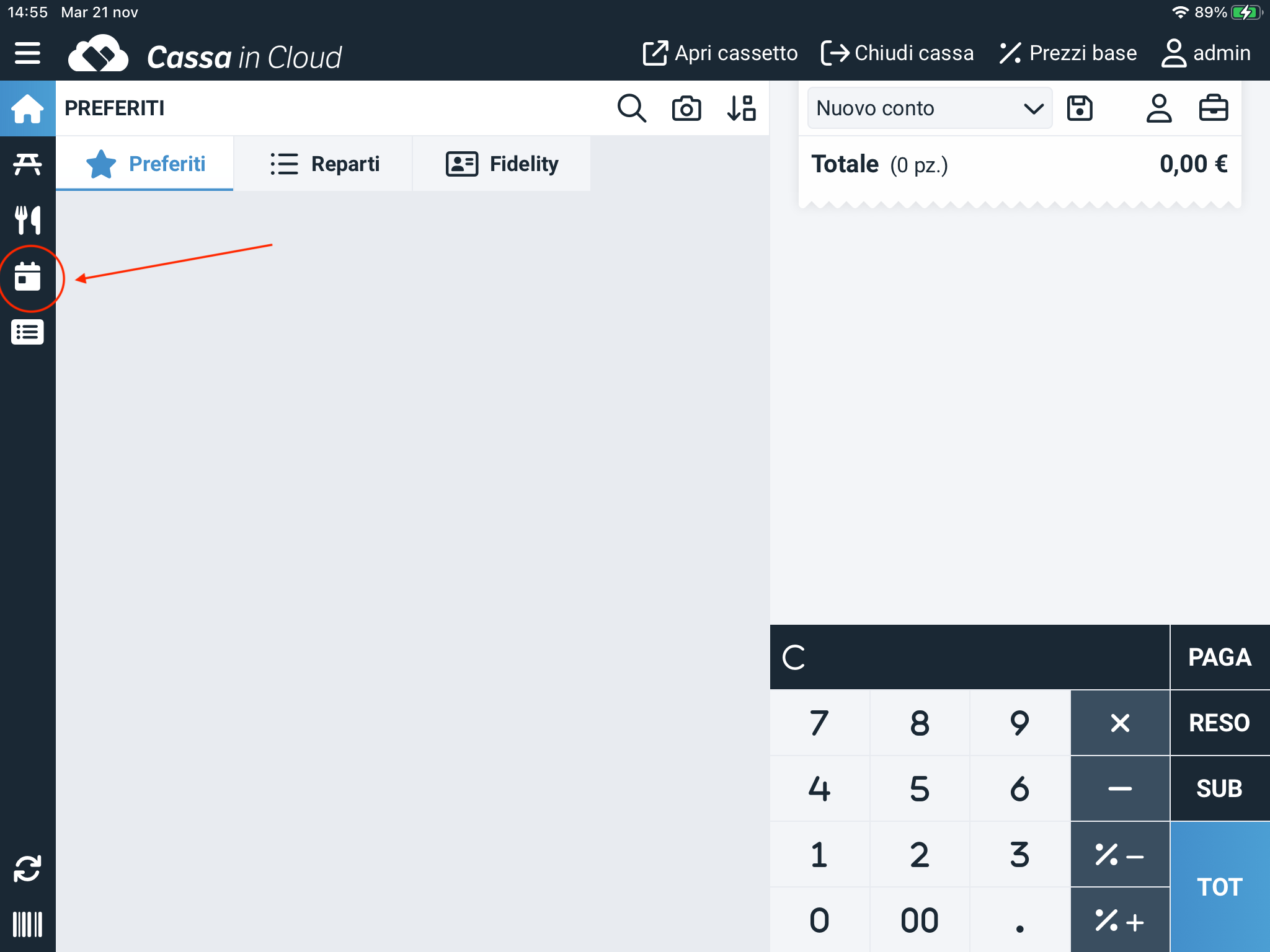1270x952 pixels.
Task: Click the home icon in sidebar
Action: [x=27, y=108]
